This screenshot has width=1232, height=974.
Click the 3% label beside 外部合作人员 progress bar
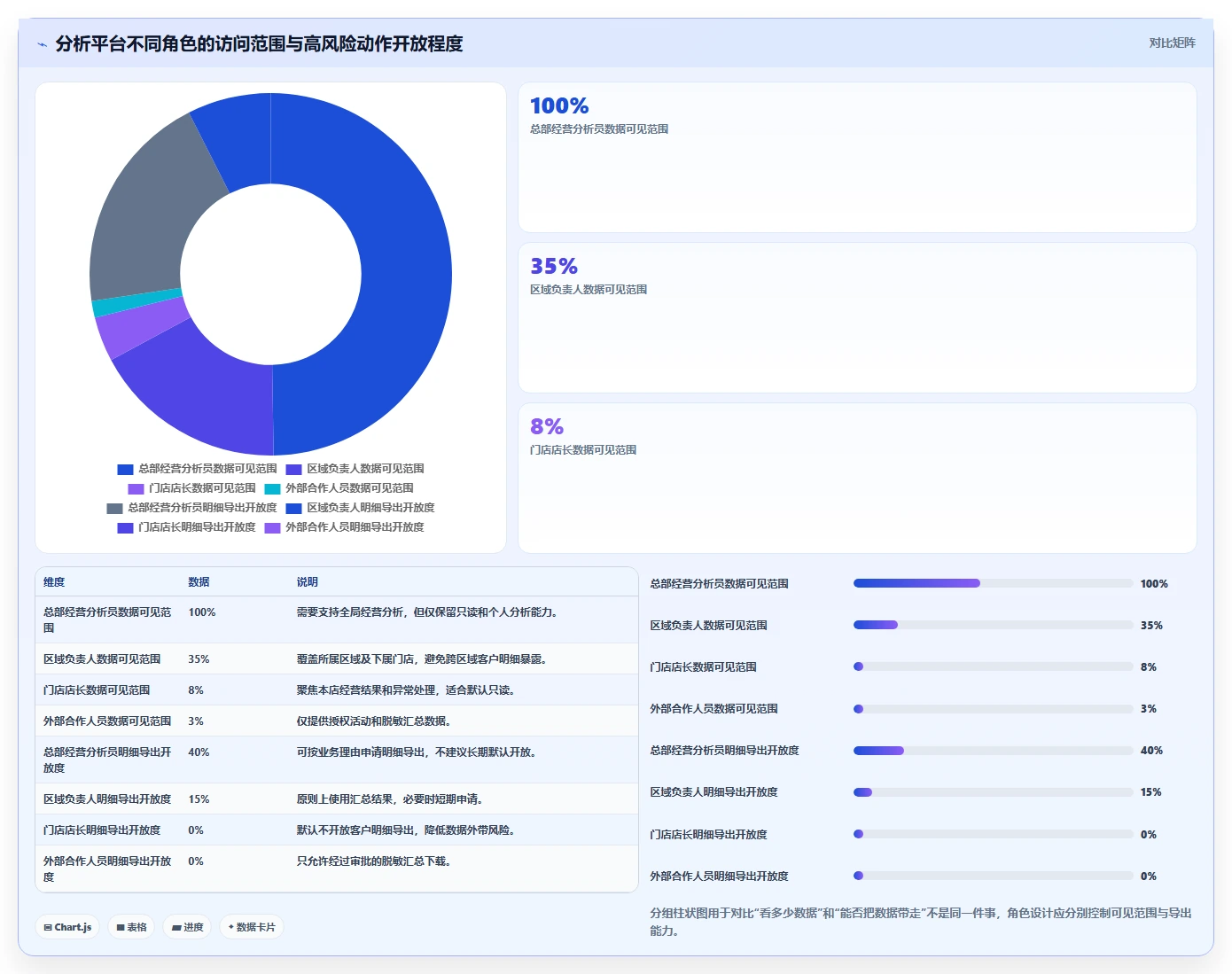[x=1149, y=709]
